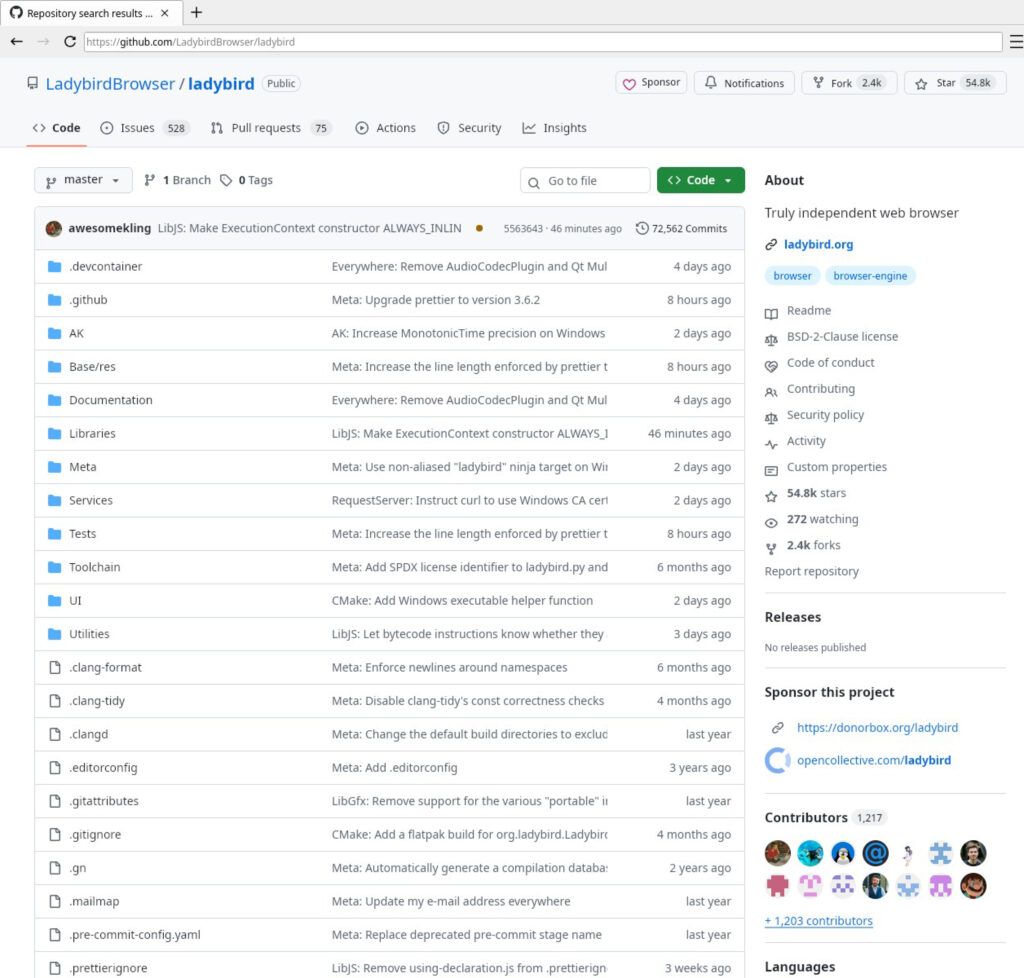Click the first contributor avatar

[x=777, y=853]
